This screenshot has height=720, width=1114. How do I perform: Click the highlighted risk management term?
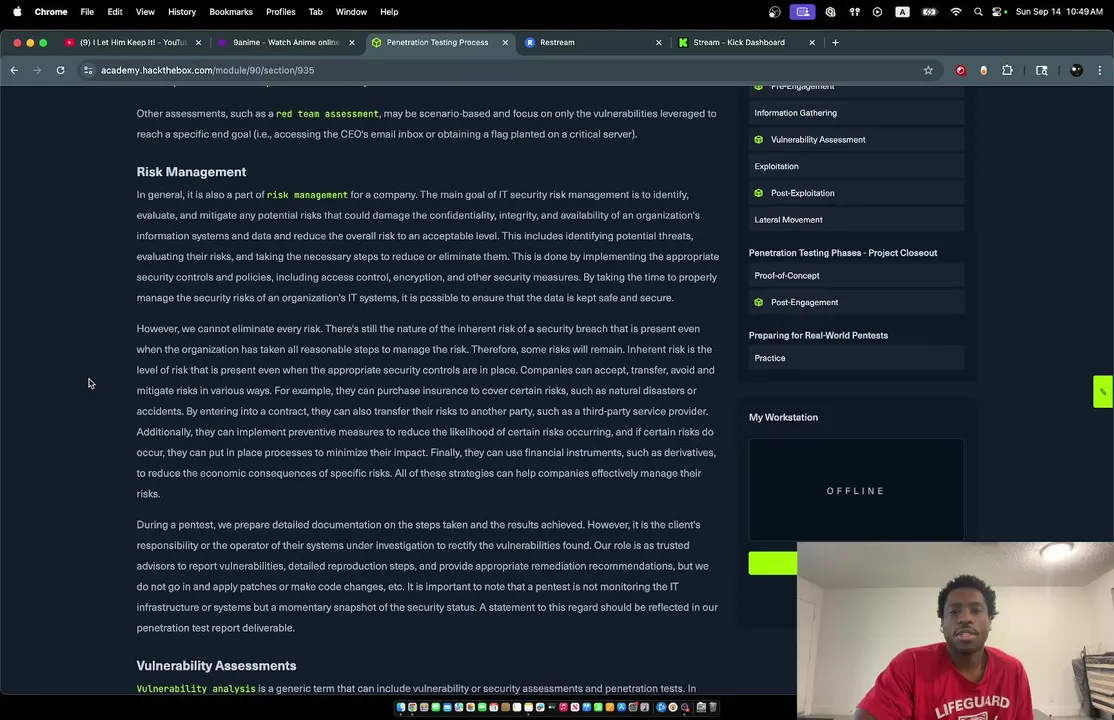[x=307, y=195]
